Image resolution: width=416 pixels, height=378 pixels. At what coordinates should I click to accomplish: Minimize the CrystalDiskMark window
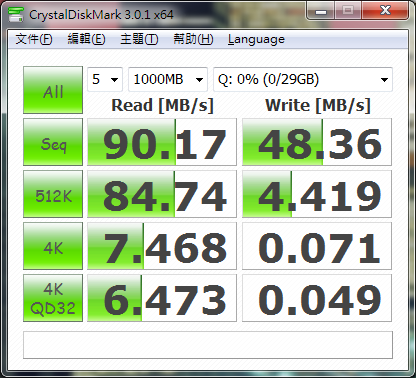(321, 12)
